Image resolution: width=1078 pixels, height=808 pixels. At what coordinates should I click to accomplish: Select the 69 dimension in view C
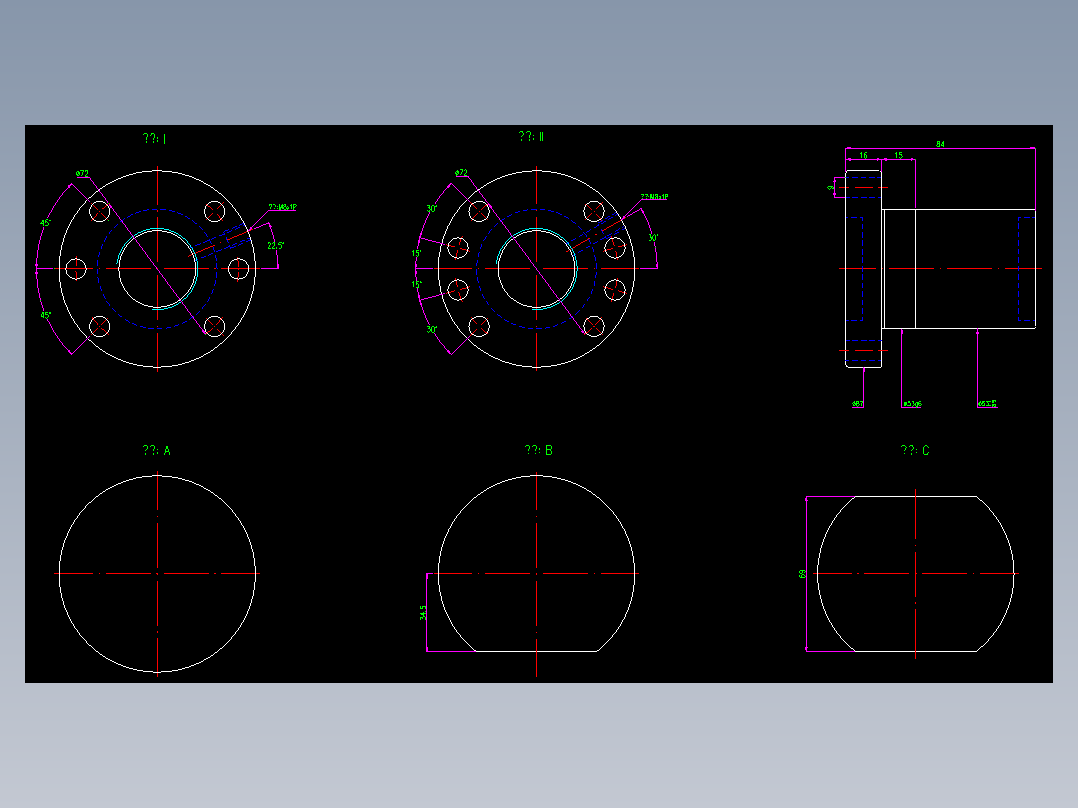(802, 574)
